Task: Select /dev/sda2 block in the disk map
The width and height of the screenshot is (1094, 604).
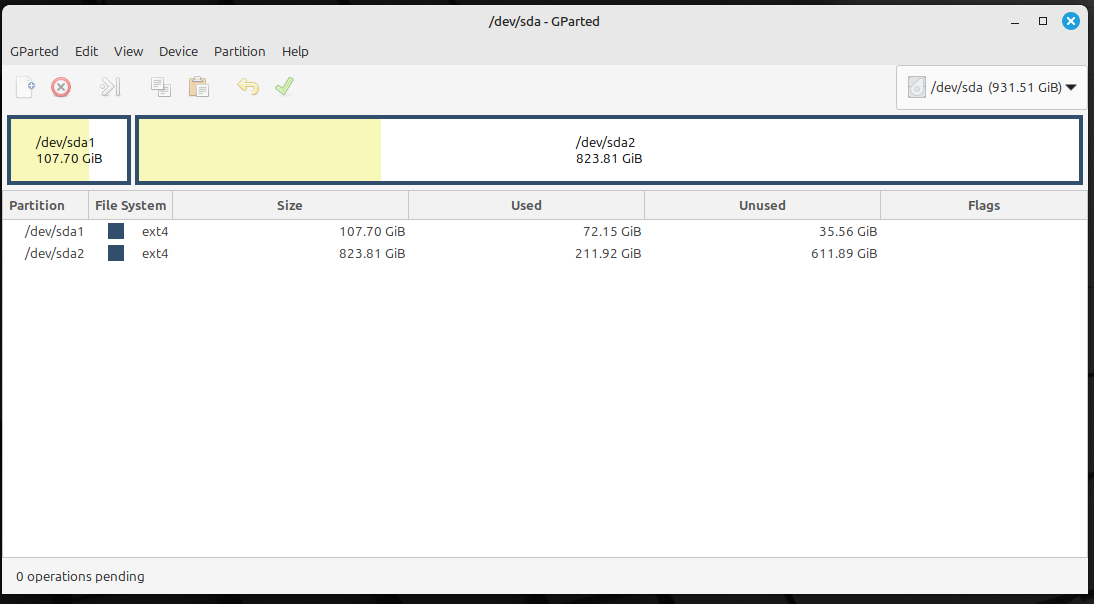Action: [x=608, y=150]
